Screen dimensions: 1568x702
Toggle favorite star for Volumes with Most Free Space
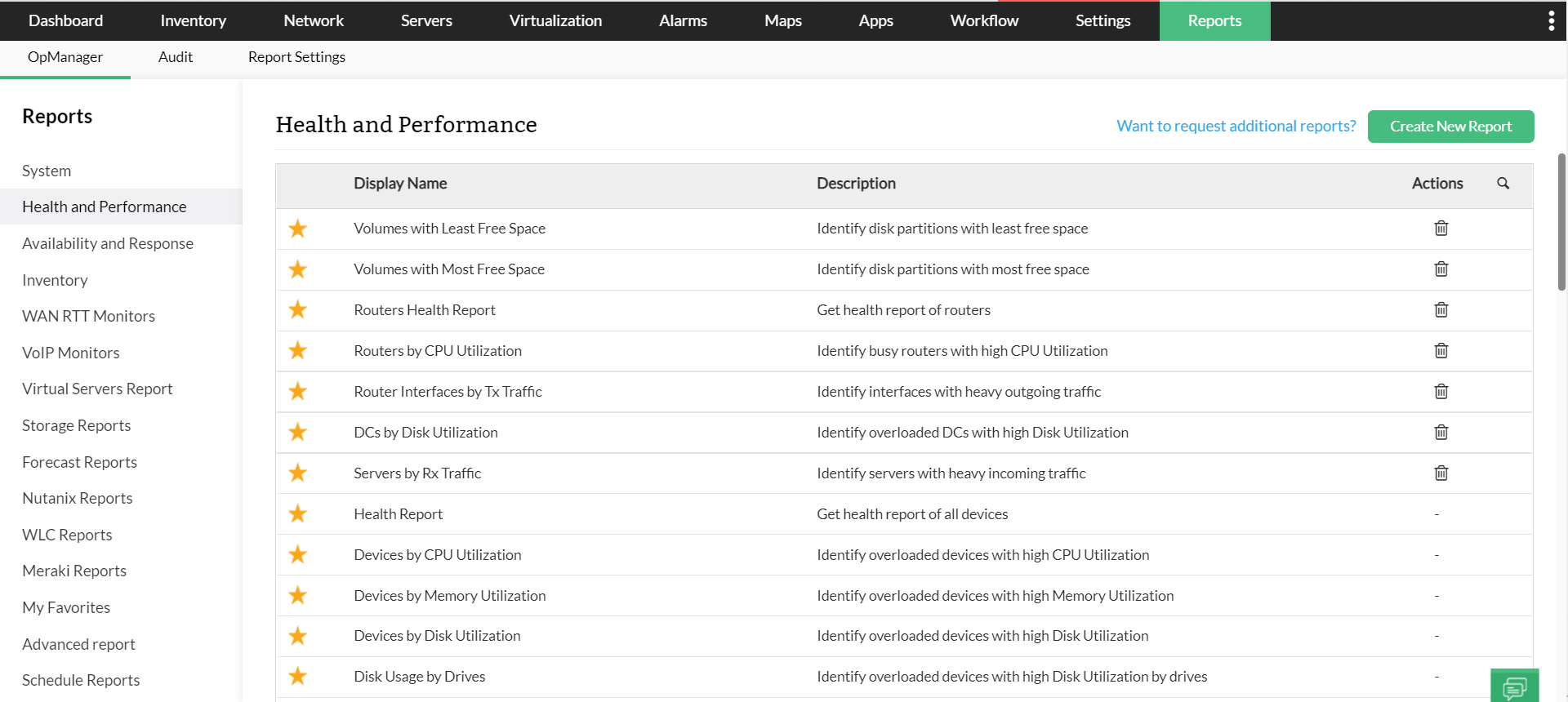click(x=298, y=269)
